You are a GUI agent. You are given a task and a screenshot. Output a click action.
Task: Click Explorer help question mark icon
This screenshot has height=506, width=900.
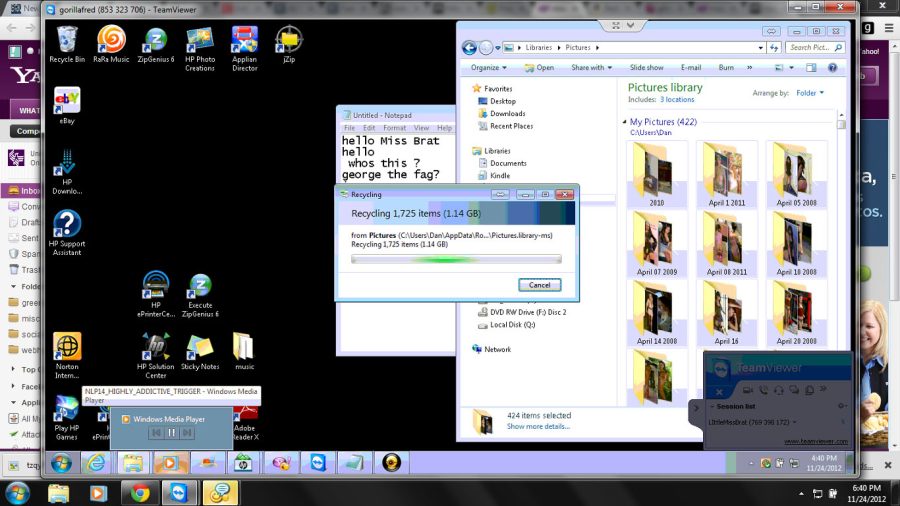click(832, 68)
